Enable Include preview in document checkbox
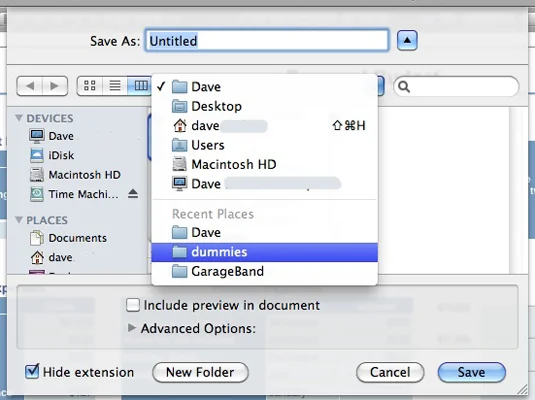Screen dimensions: 535x400 (132, 305)
